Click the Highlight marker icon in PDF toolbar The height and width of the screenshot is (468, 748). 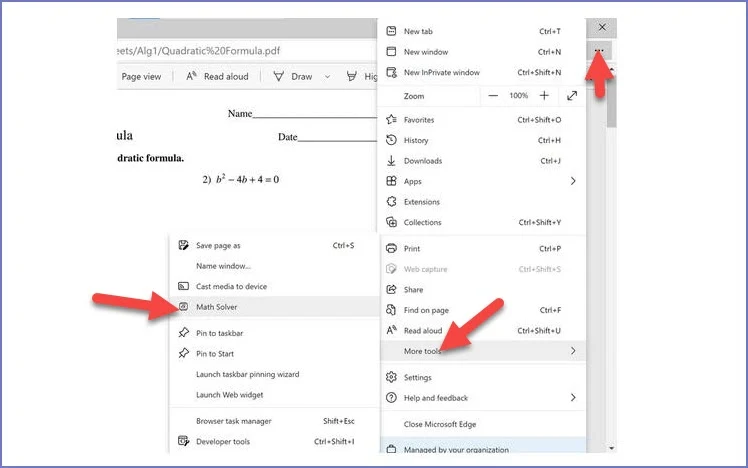352,76
